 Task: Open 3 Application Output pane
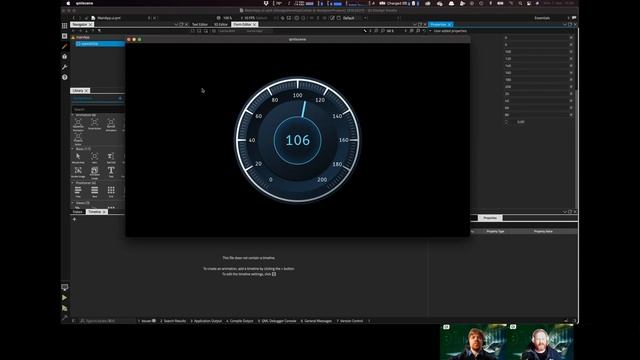[x=206, y=321]
